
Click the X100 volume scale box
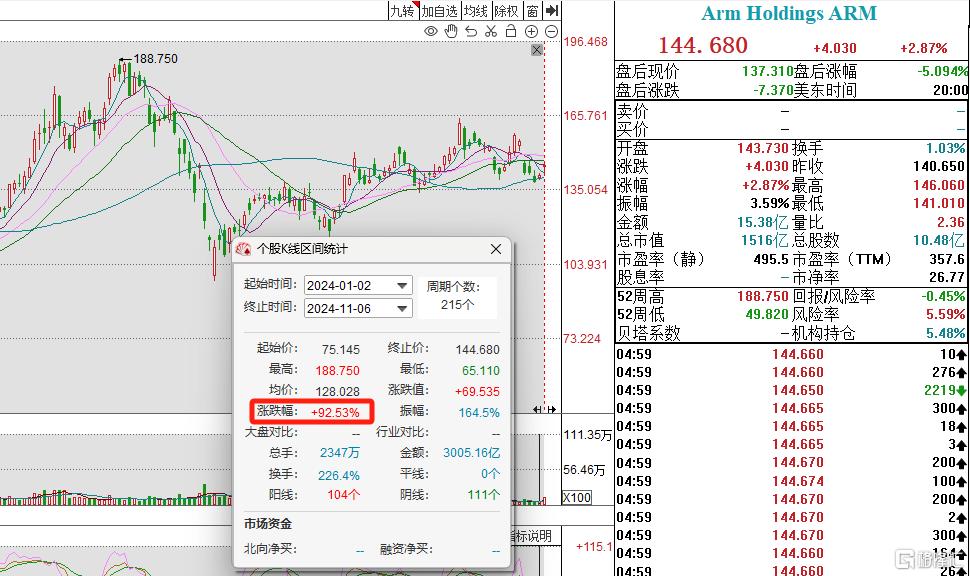[x=577, y=497]
